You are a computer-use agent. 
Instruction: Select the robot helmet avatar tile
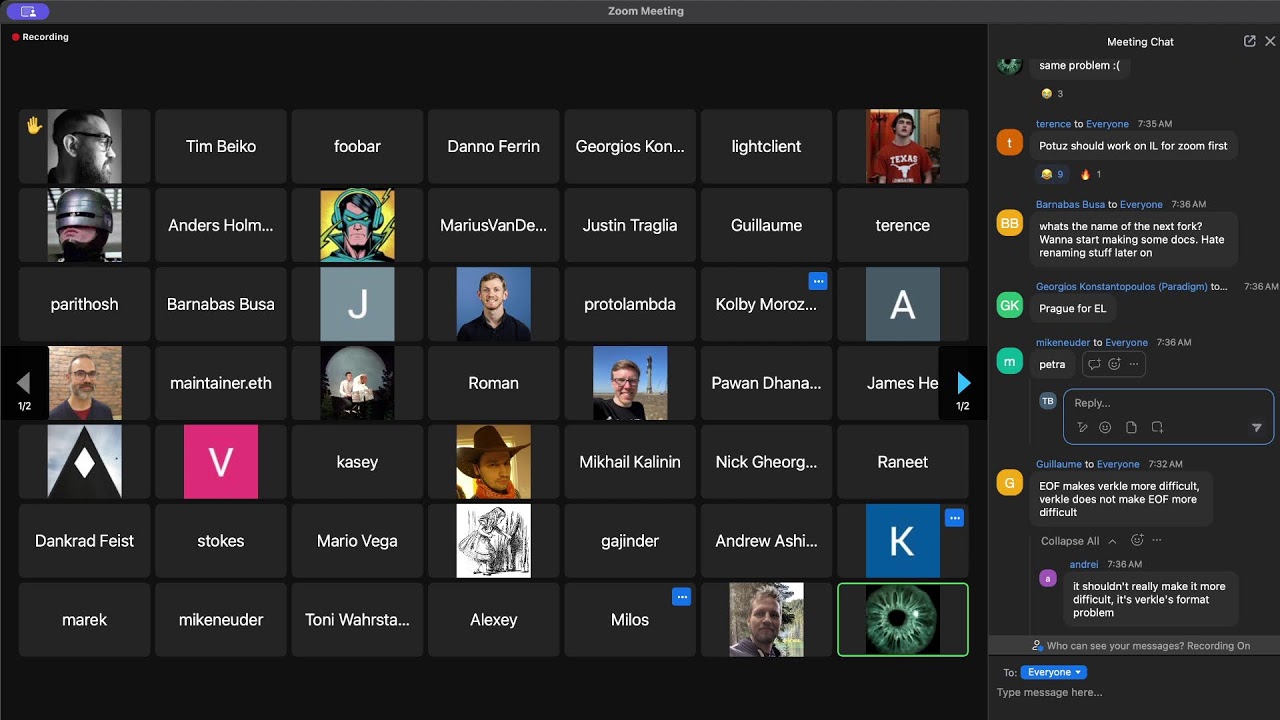(x=85, y=225)
